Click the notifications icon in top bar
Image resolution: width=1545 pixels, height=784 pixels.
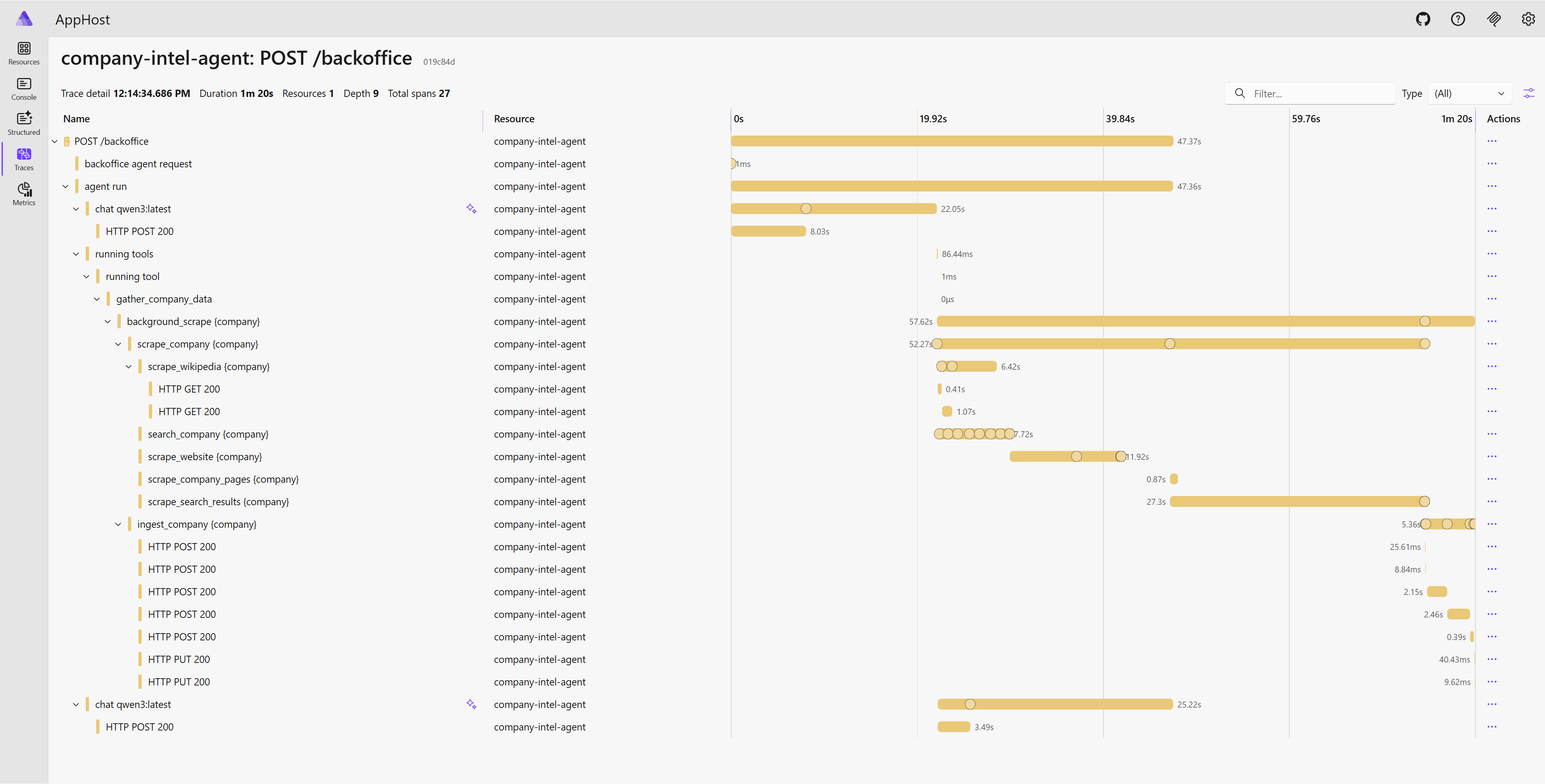[x=1493, y=19]
